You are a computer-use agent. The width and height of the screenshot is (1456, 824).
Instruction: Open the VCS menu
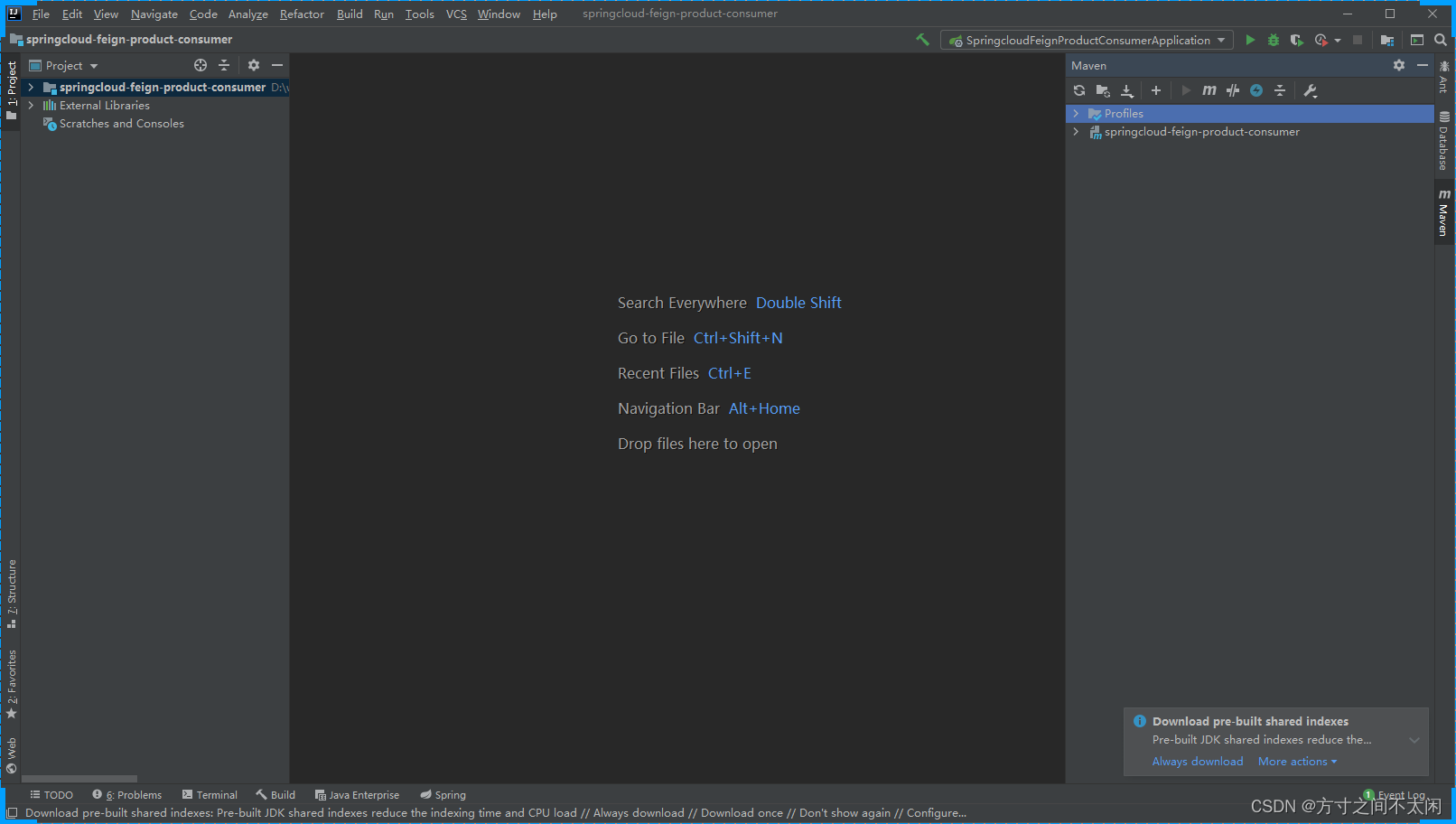(456, 14)
